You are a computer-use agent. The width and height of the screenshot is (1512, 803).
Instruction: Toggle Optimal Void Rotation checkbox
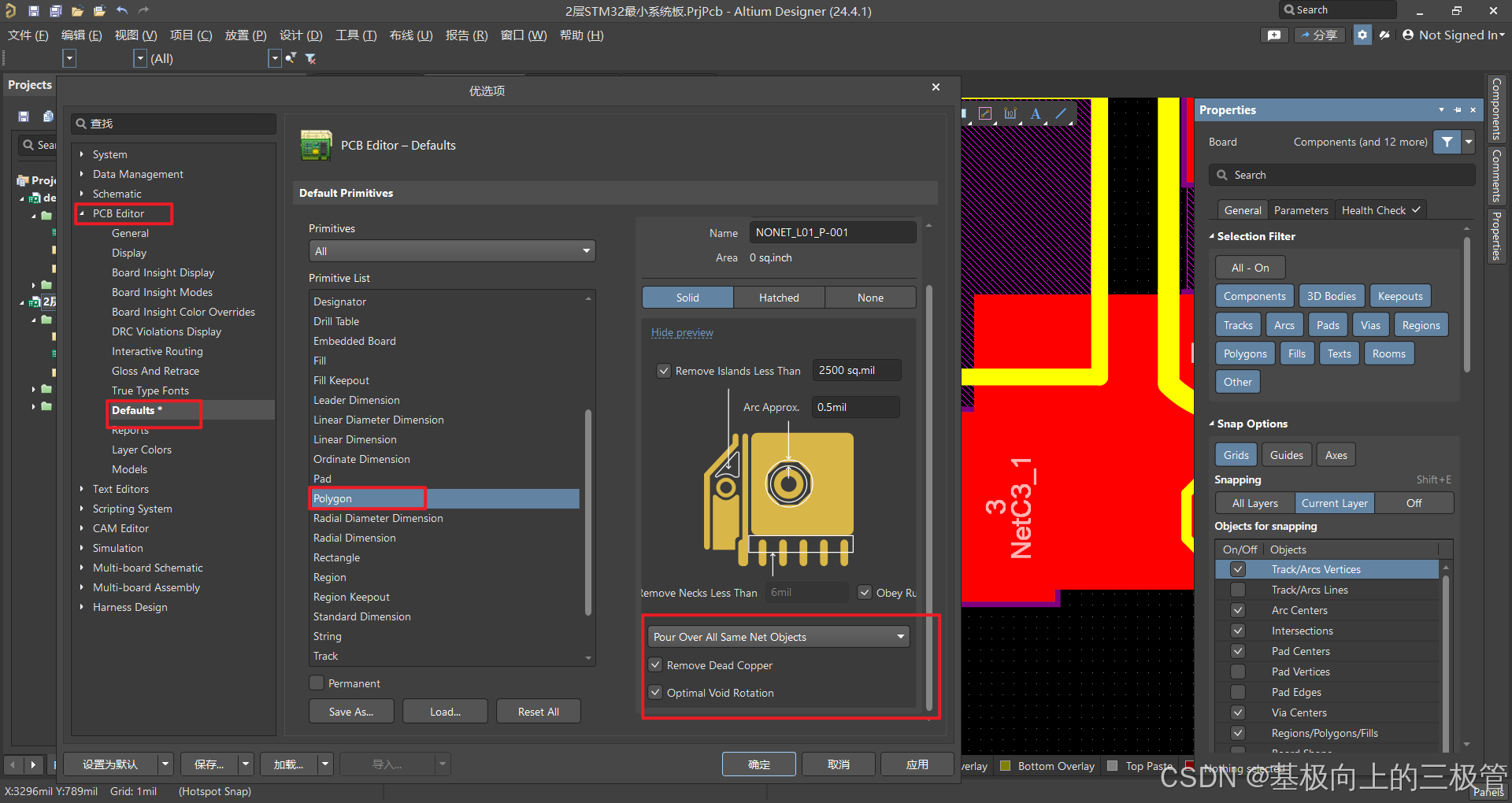655,692
